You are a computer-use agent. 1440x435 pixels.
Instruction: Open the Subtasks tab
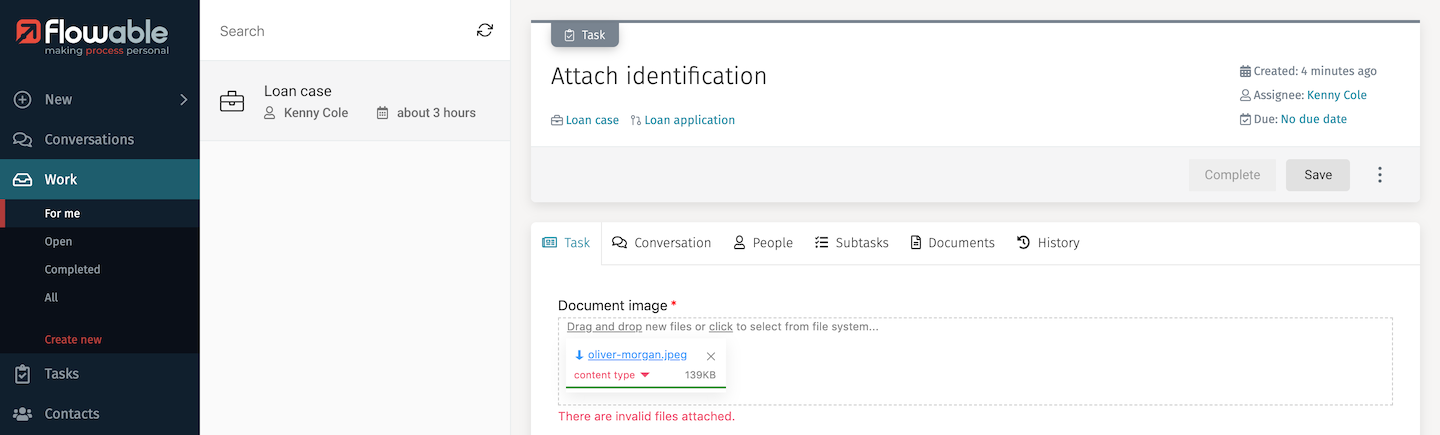[851, 243]
